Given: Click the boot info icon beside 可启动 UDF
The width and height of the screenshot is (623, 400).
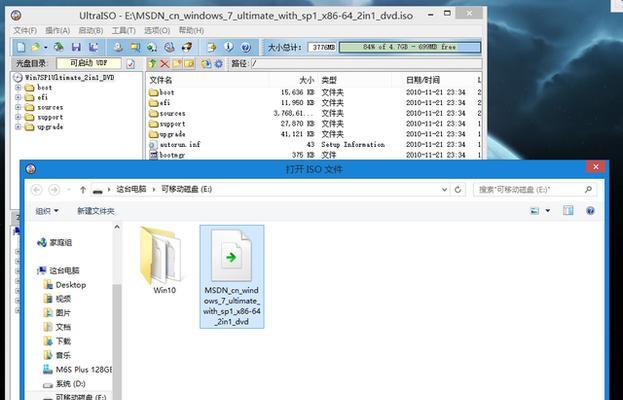Looking at the screenshot, I should 131,64.
